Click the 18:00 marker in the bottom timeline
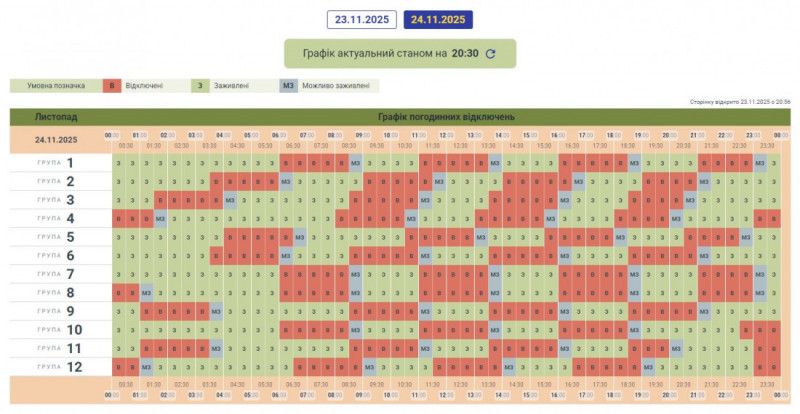 (613, 396)
